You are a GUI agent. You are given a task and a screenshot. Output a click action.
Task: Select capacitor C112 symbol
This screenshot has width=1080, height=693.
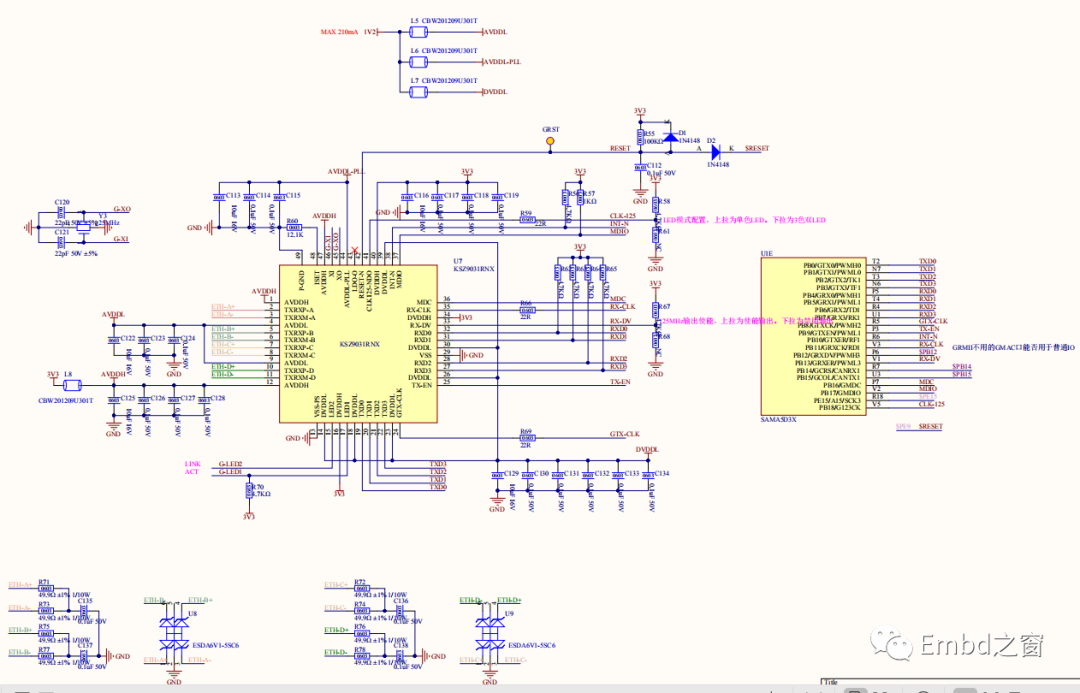point(641,167)
